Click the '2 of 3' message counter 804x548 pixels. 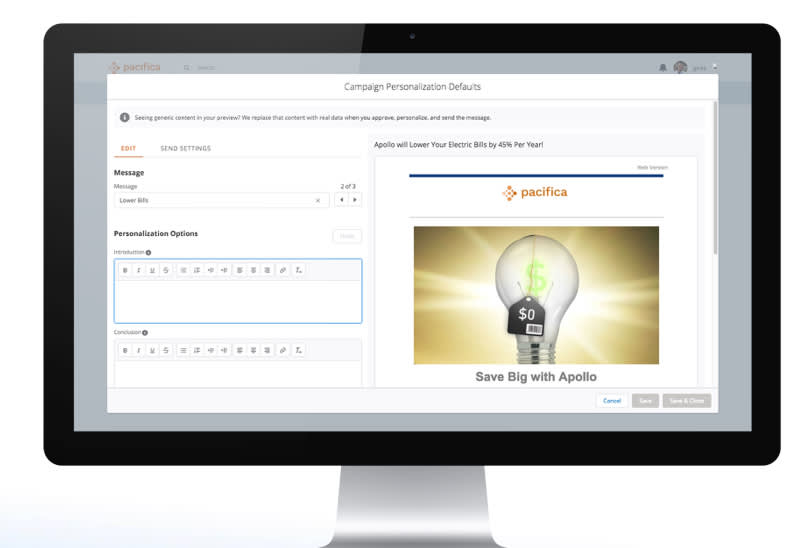pyautogui.click(x=348, y=186)
